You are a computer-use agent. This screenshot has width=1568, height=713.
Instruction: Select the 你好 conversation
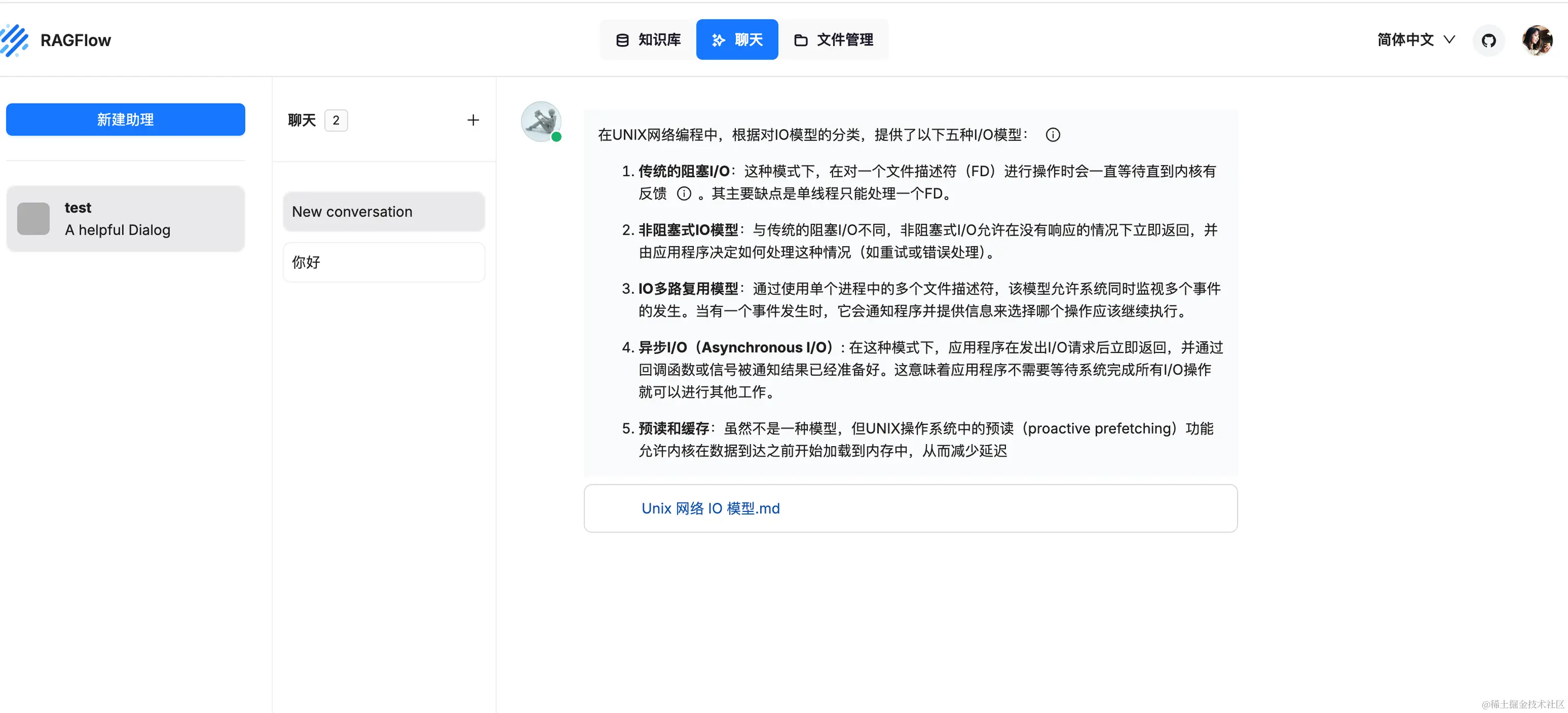click(384, 262)
